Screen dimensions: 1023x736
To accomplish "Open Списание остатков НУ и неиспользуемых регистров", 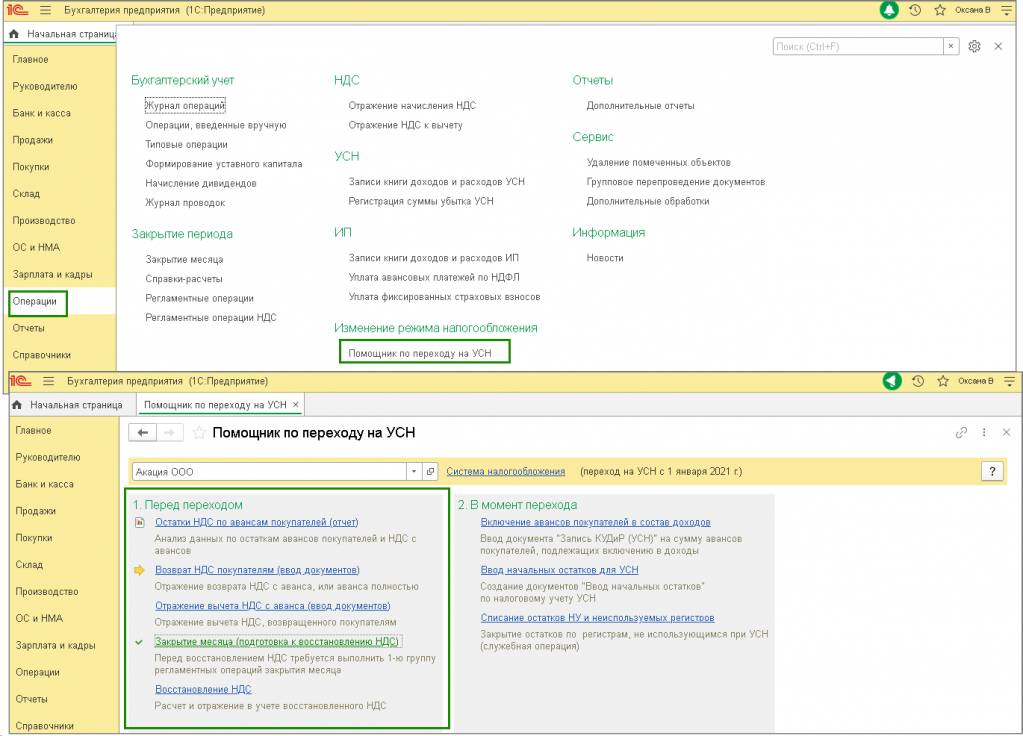I will [x=597, y=617].
